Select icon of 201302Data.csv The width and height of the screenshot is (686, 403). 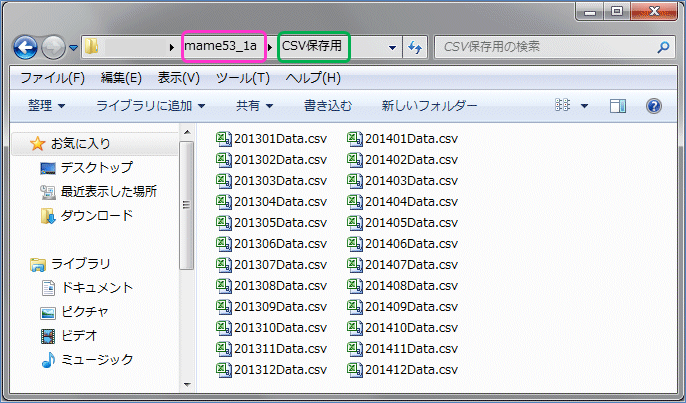click(224, 160)
